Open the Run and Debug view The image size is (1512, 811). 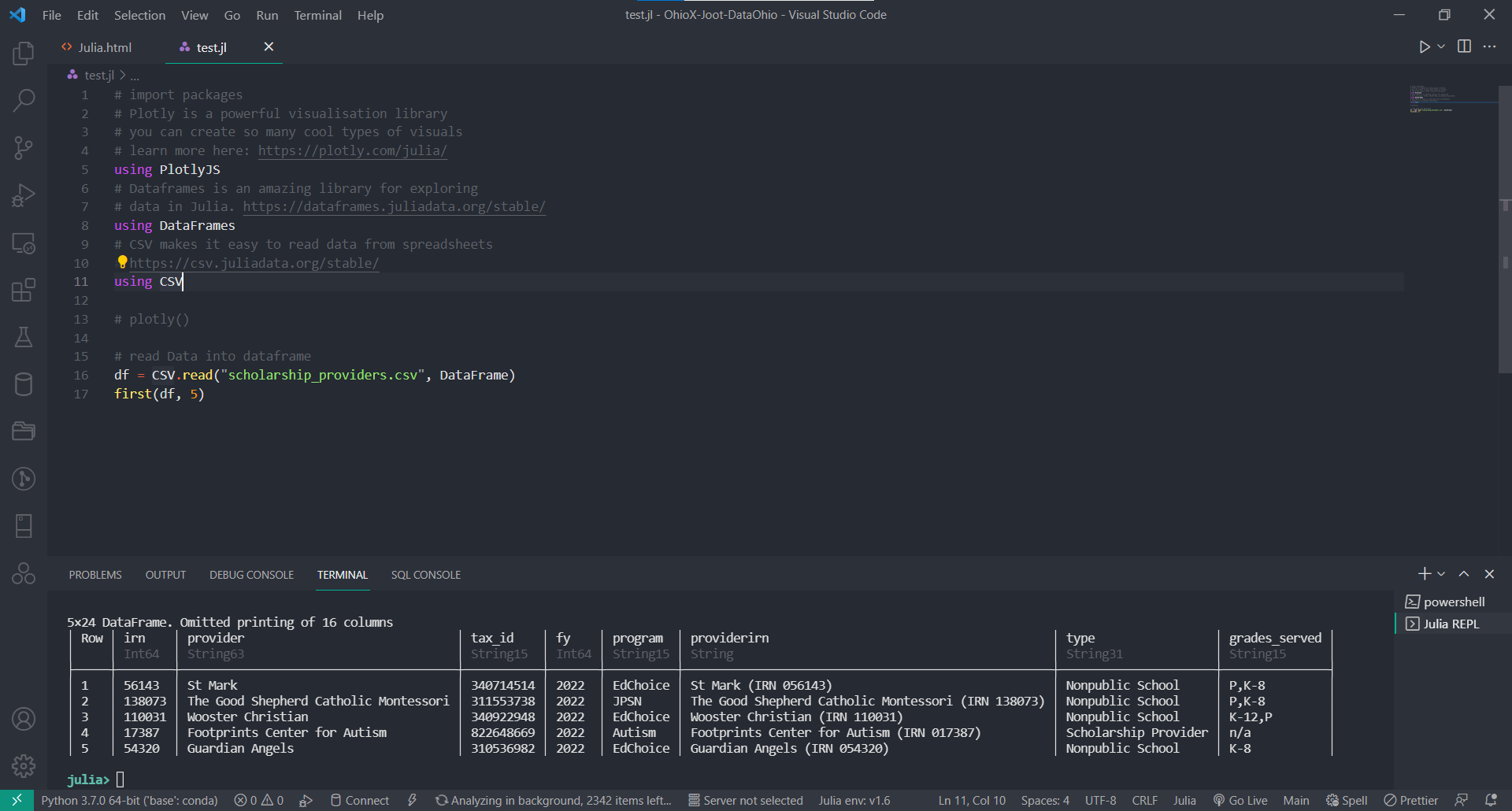pyautogui.click(x=24, y=195)
